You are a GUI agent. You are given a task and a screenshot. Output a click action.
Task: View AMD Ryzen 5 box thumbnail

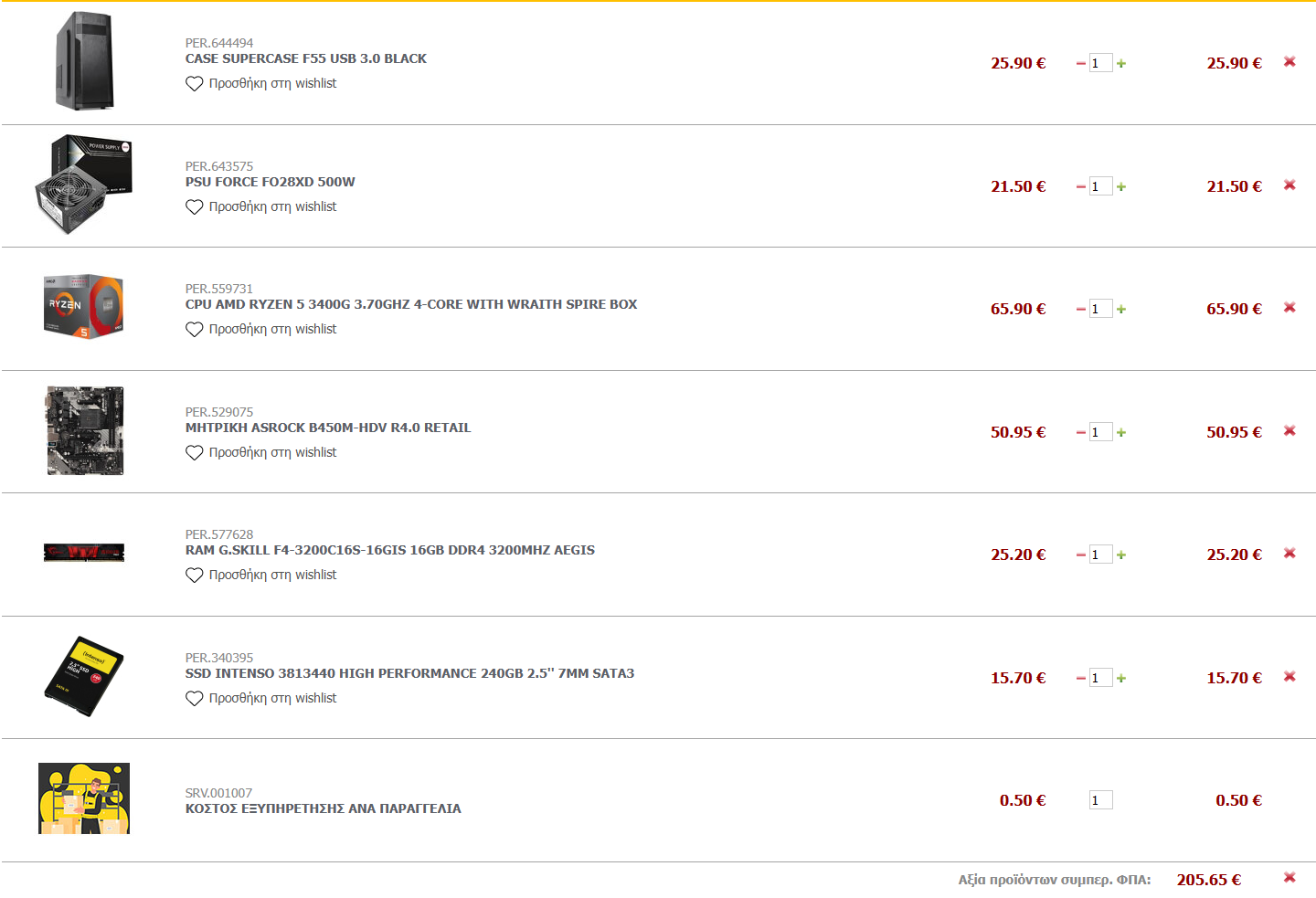coord(84,306)
